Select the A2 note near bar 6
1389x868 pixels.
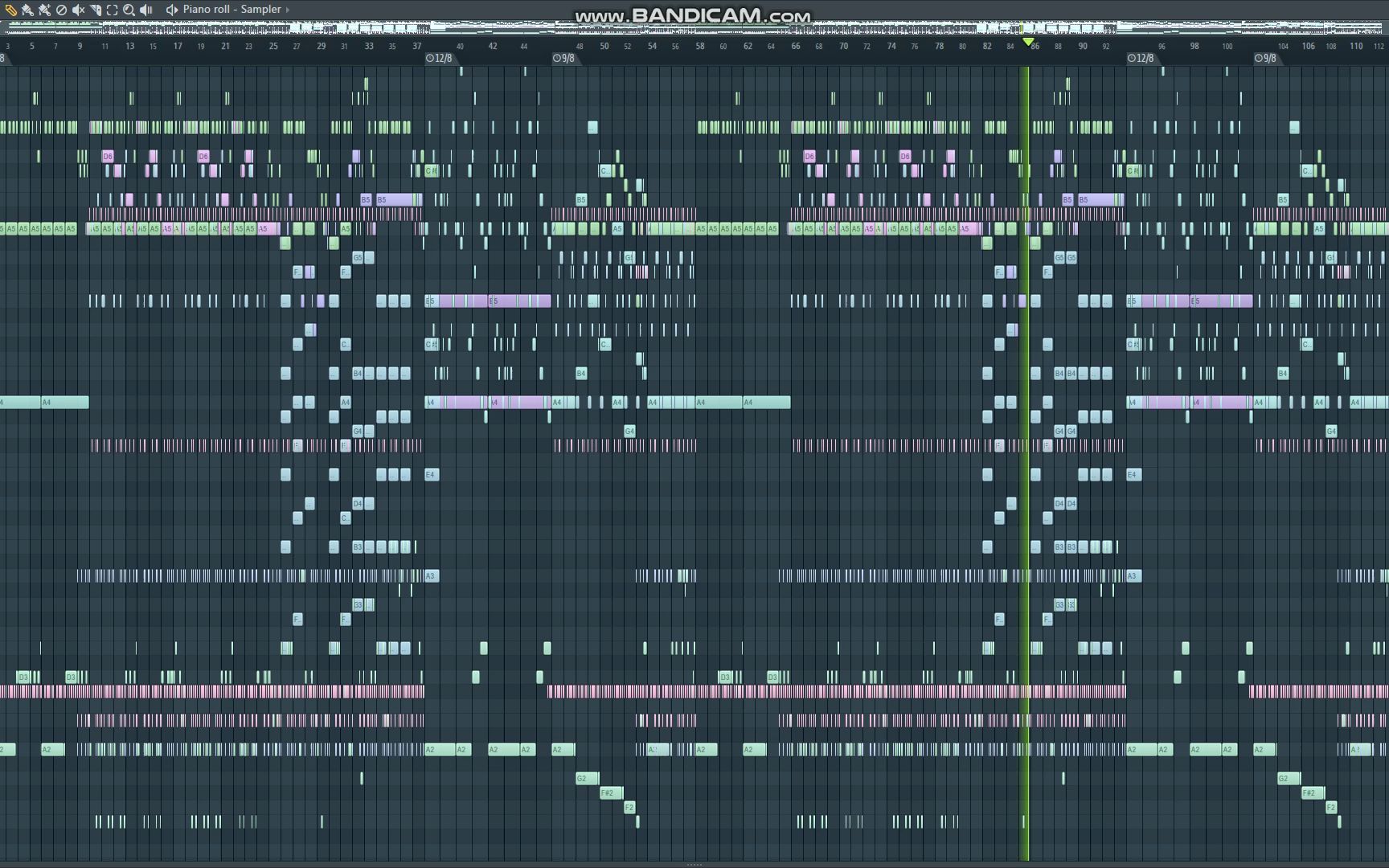pos(52,749)
